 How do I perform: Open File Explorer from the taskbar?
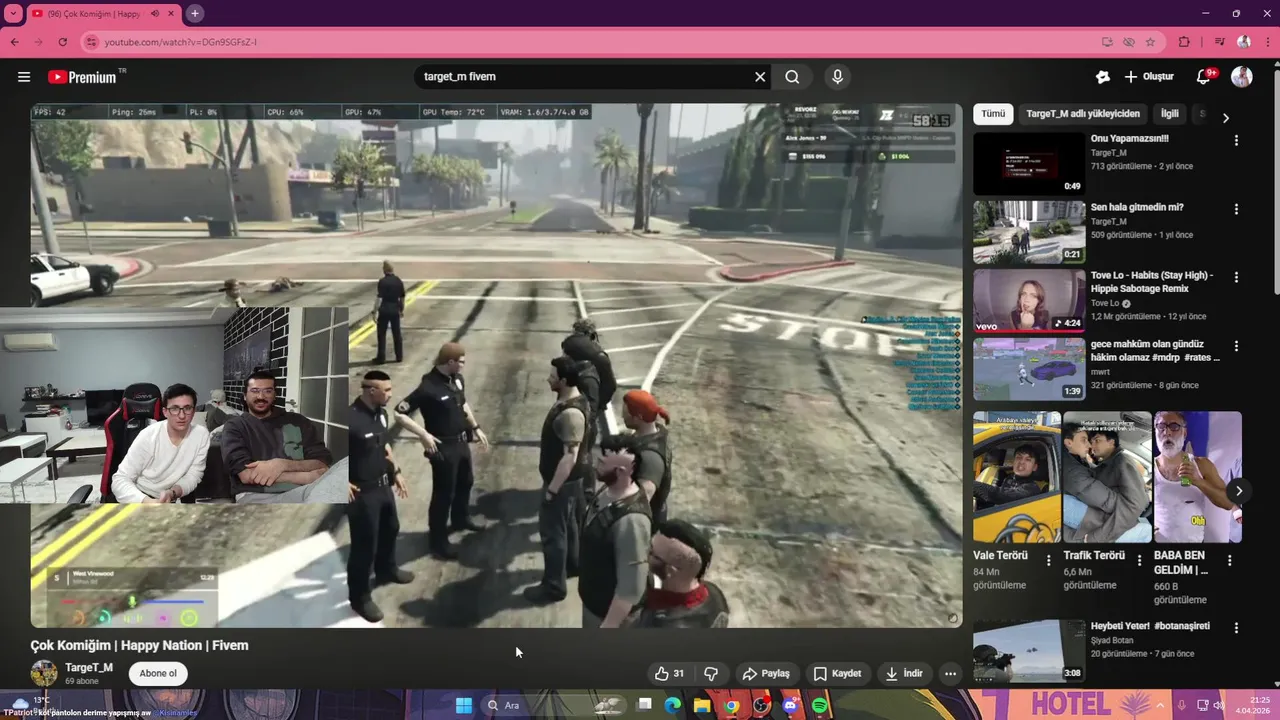coord(702,705)
